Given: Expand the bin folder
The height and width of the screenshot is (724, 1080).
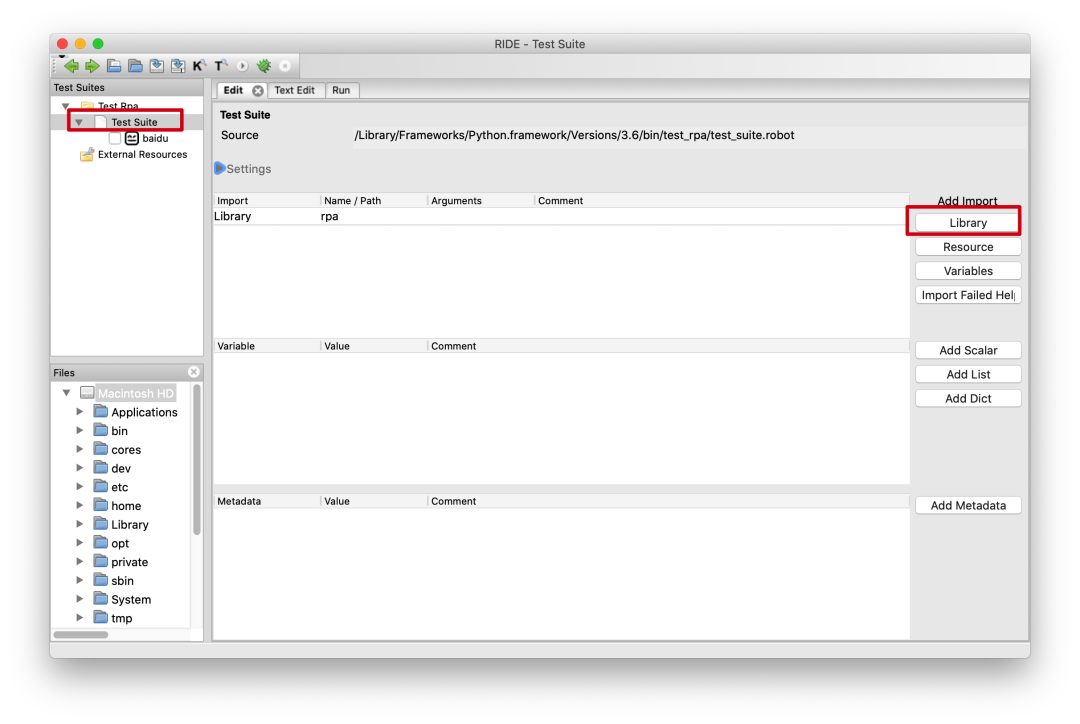Looking at the screenshot, I should click(80, 430).
